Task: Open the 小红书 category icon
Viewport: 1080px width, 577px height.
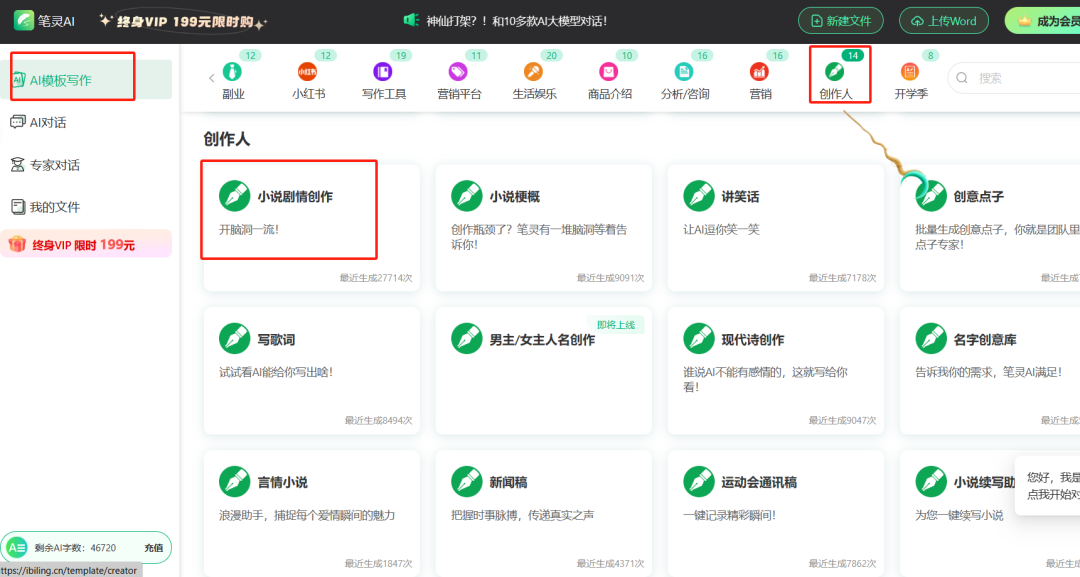Action: click(x=308, y=70)
